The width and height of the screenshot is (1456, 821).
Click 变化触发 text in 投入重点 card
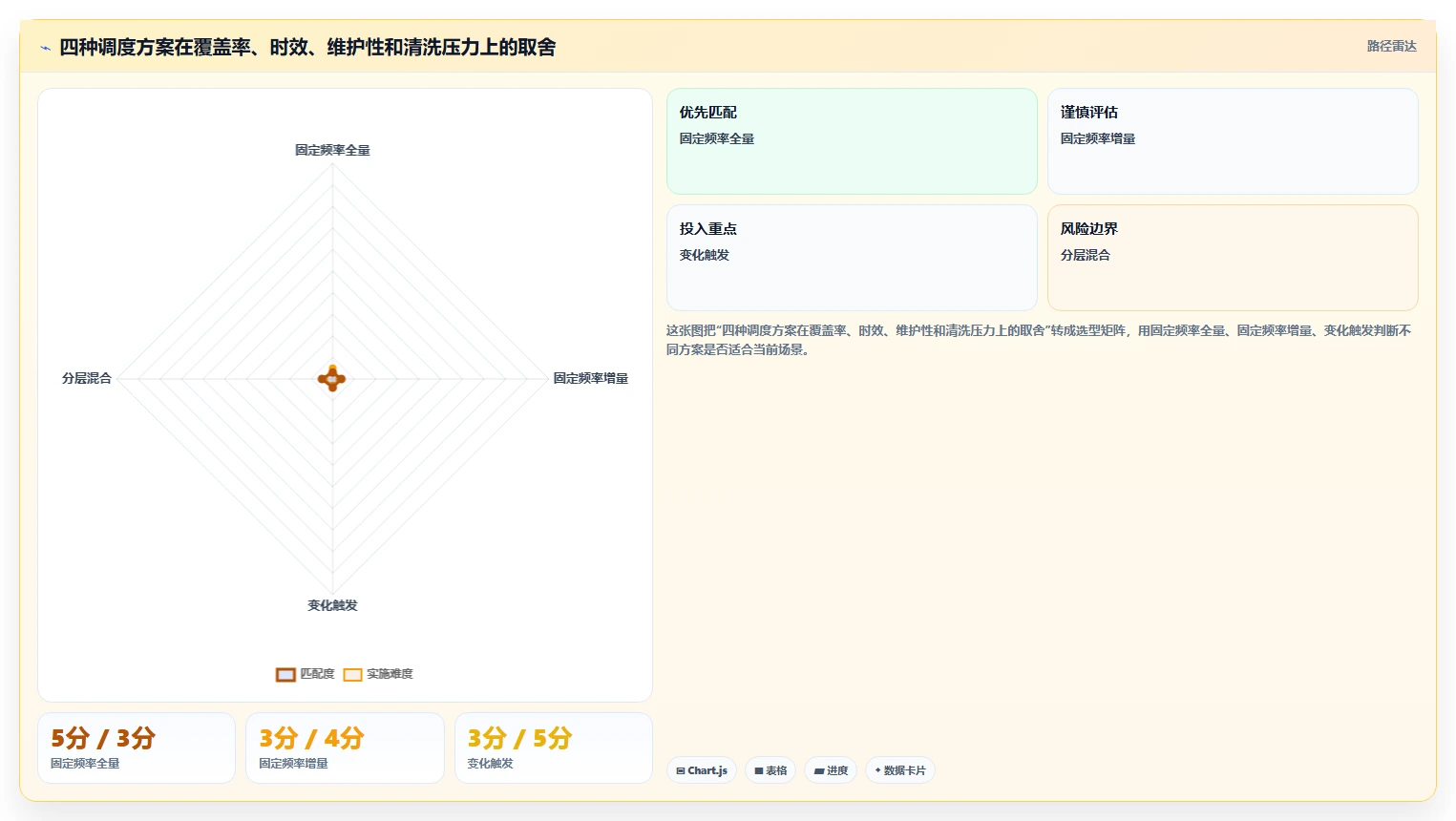coord(705,255)
